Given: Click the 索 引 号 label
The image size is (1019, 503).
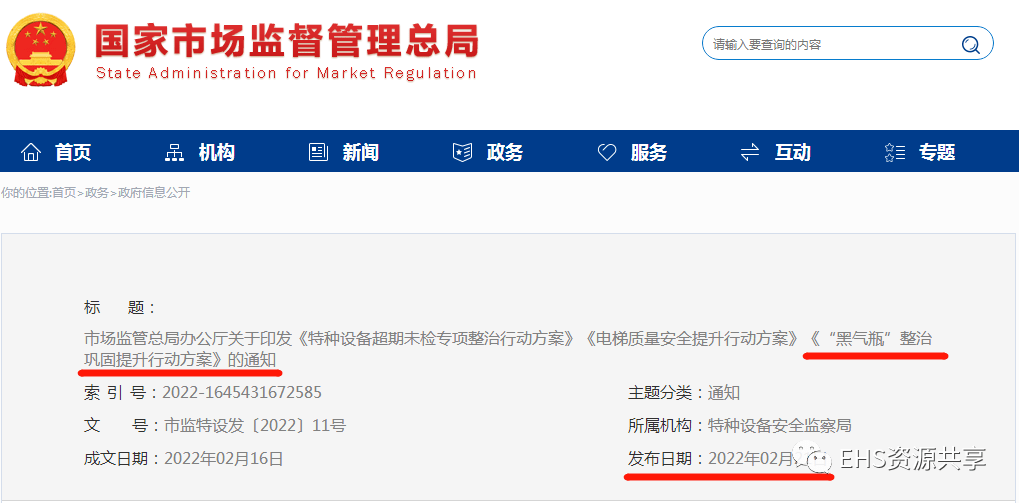Looking at the screenshot, I should click(120, 393).
